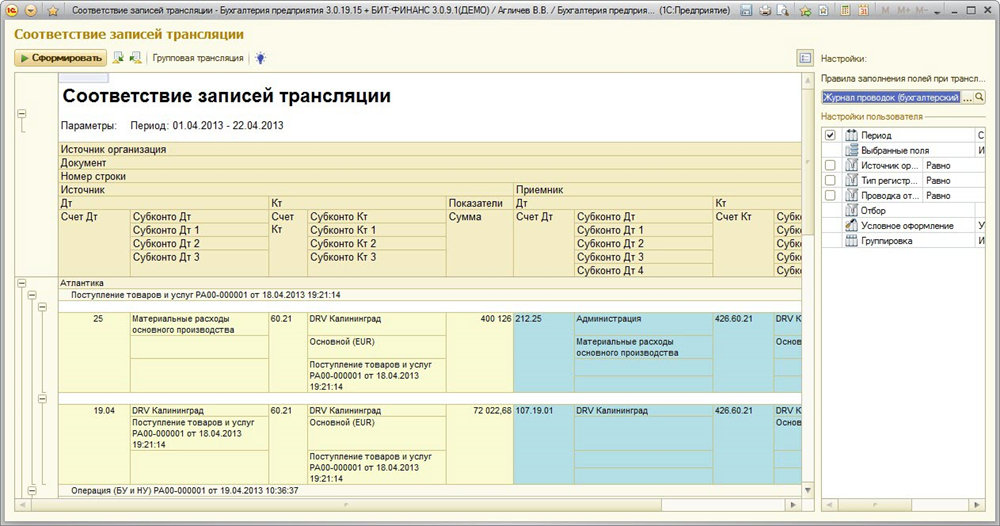Click the printer icon in title bar
1000x526 pixels.
coord(764,10)
